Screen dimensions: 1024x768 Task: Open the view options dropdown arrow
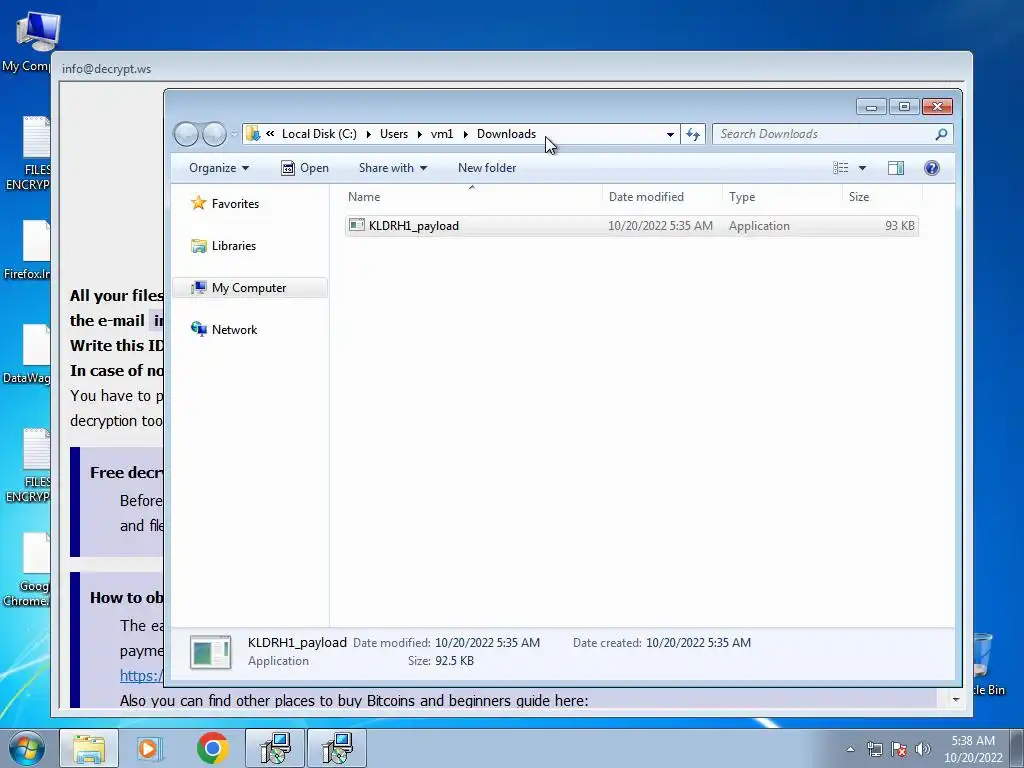point(862,168)
